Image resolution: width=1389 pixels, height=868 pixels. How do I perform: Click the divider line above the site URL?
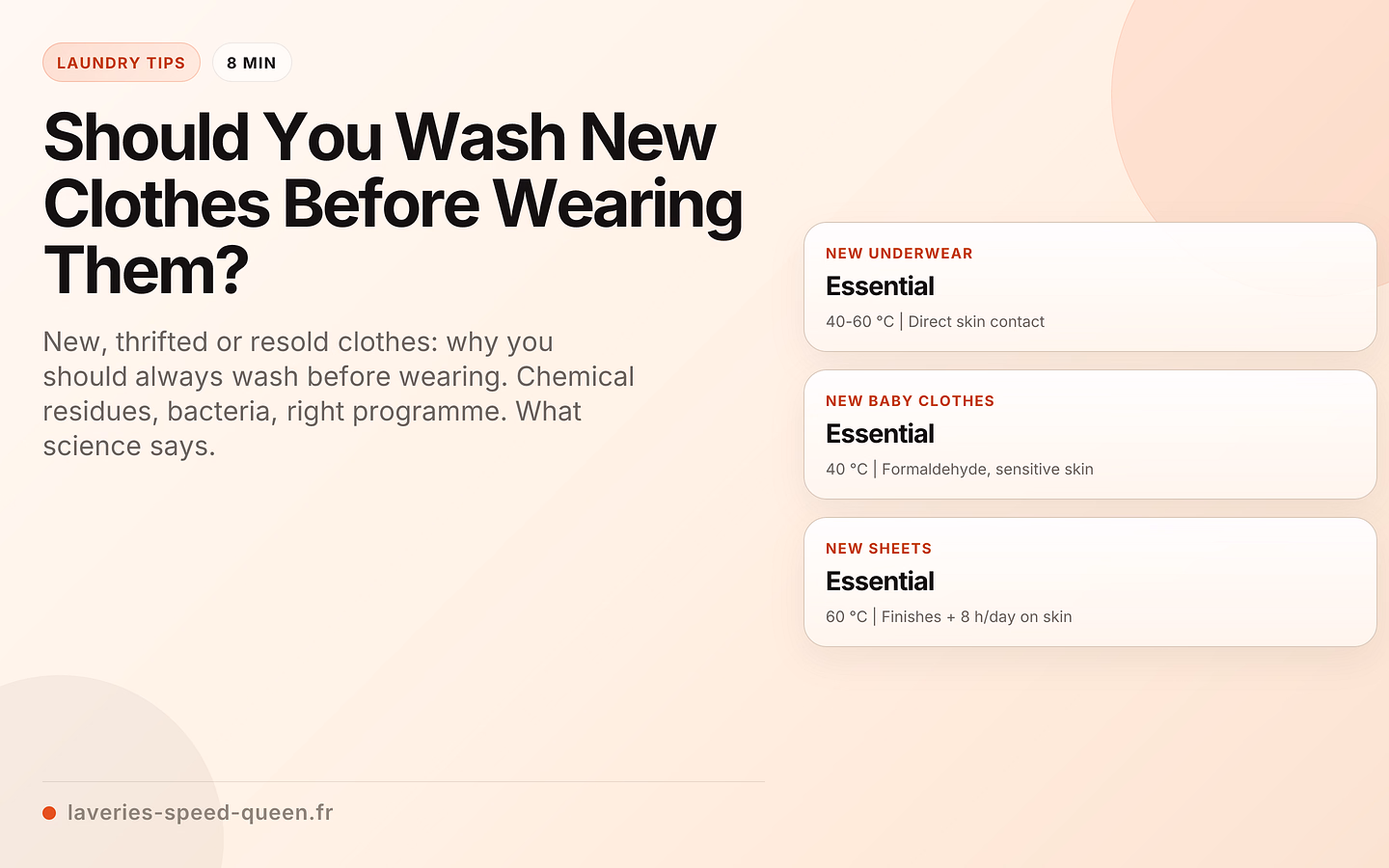(x=403, y=781)
